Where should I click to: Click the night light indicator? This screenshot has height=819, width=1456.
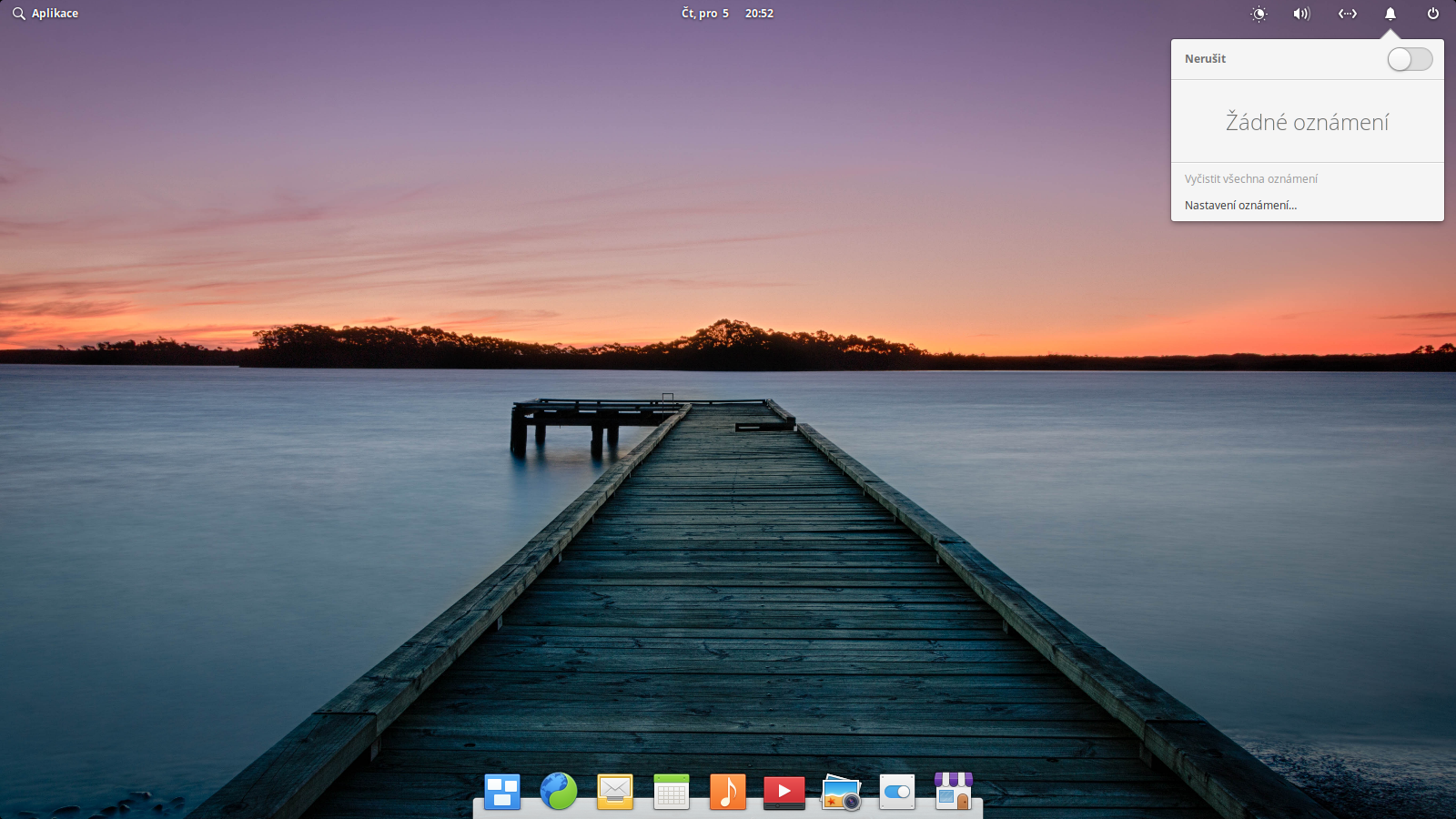1259,14
